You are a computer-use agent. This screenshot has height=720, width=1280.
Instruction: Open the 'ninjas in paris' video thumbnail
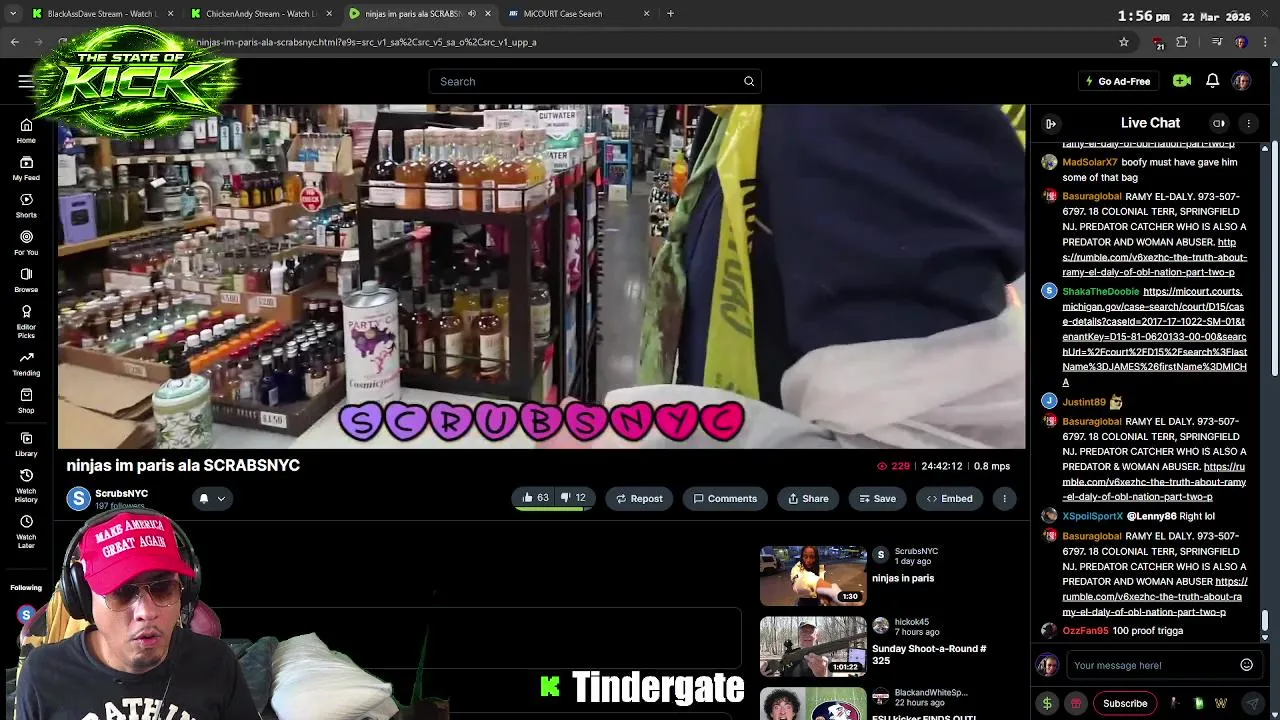point(813,576)
